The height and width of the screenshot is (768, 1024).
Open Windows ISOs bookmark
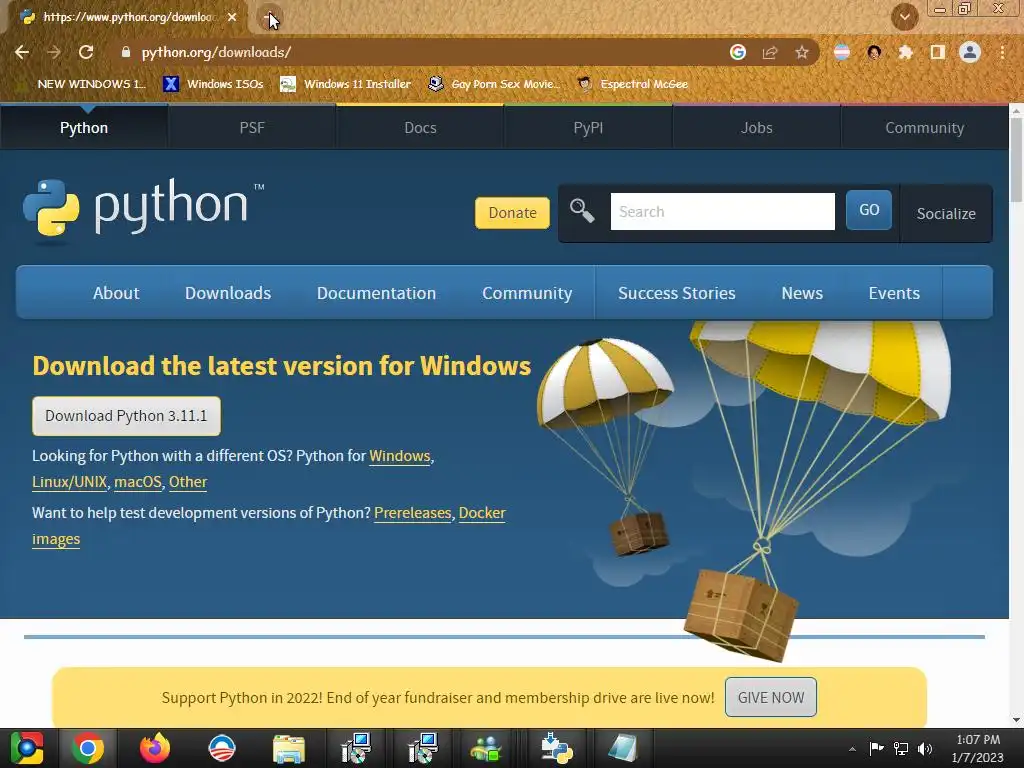(x=213, y=84)
